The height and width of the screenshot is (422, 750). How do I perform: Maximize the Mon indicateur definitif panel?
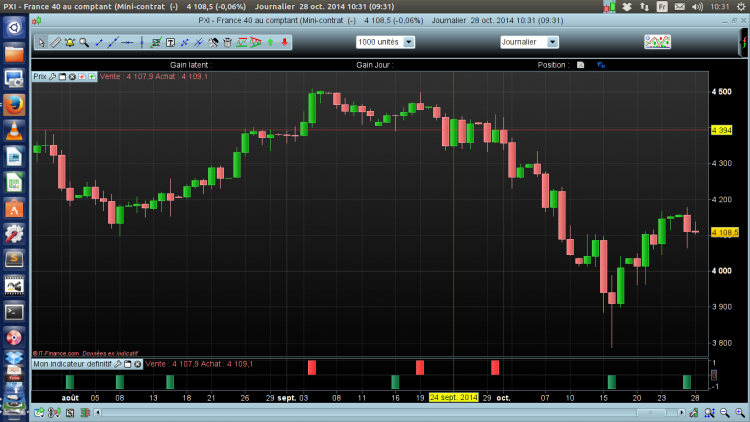click(x=128, y=364)
